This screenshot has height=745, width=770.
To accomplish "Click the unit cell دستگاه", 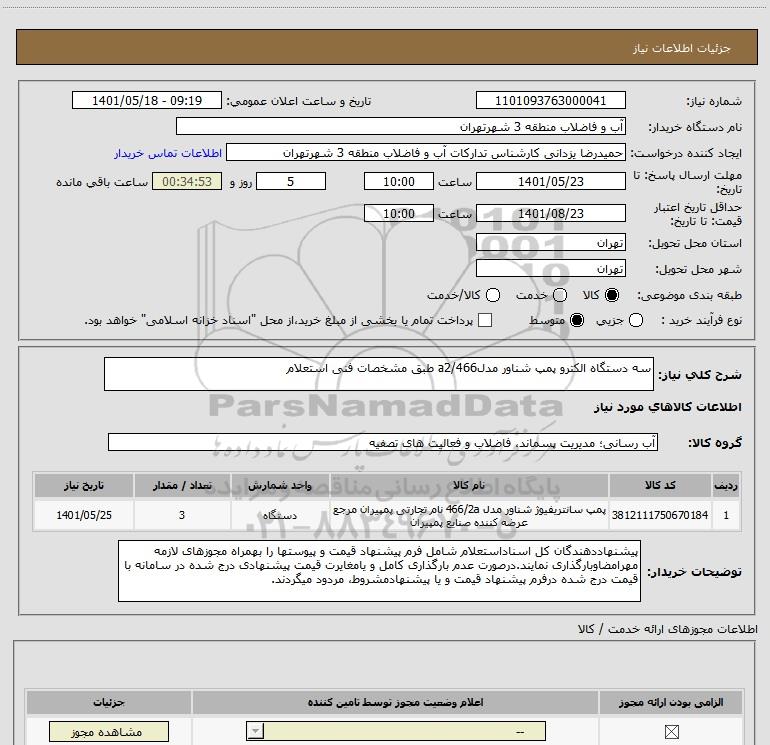I will [279, 515].
